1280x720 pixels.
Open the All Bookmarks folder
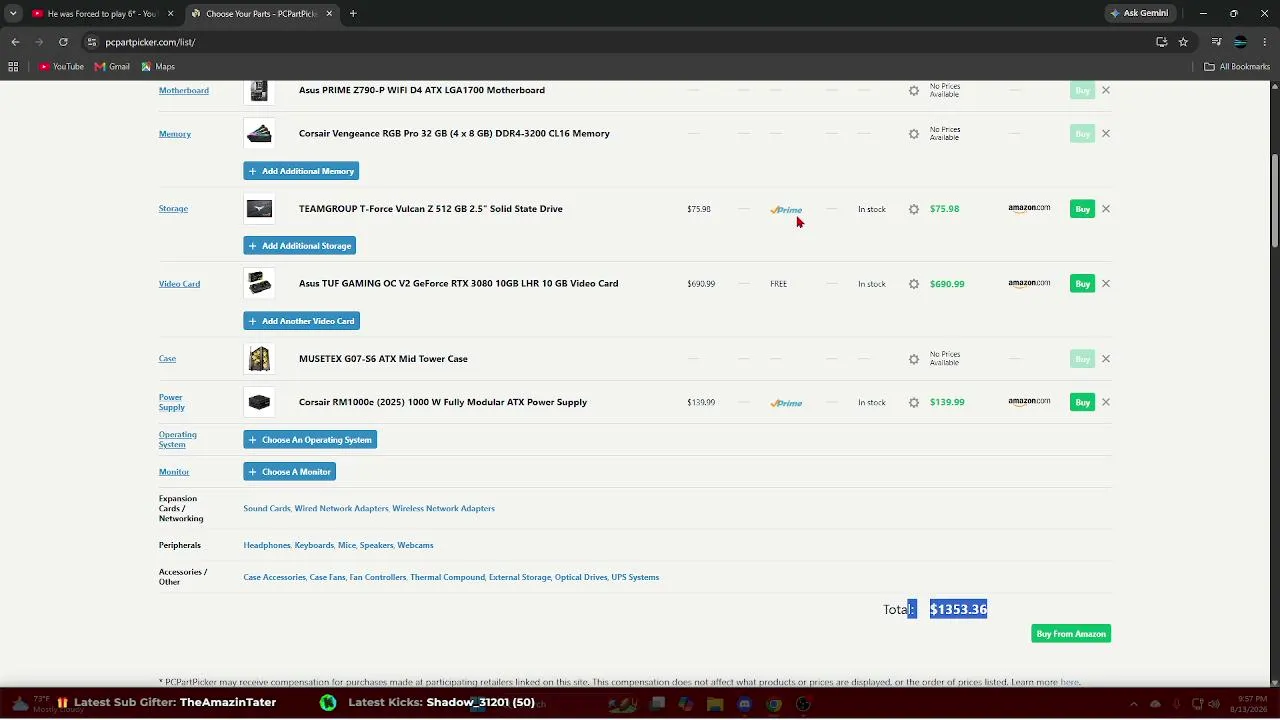point(1237,67)
